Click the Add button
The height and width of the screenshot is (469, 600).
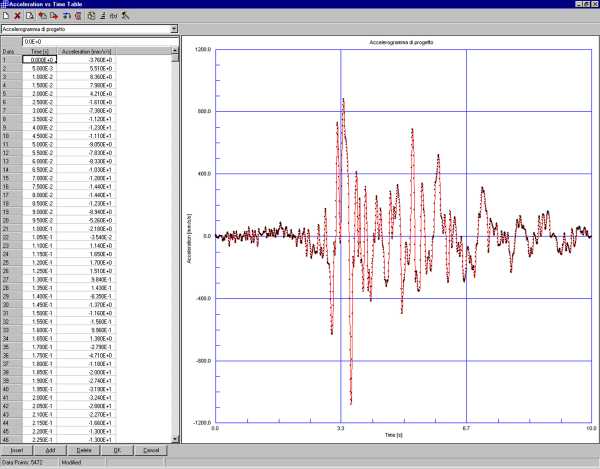(50, 451)
